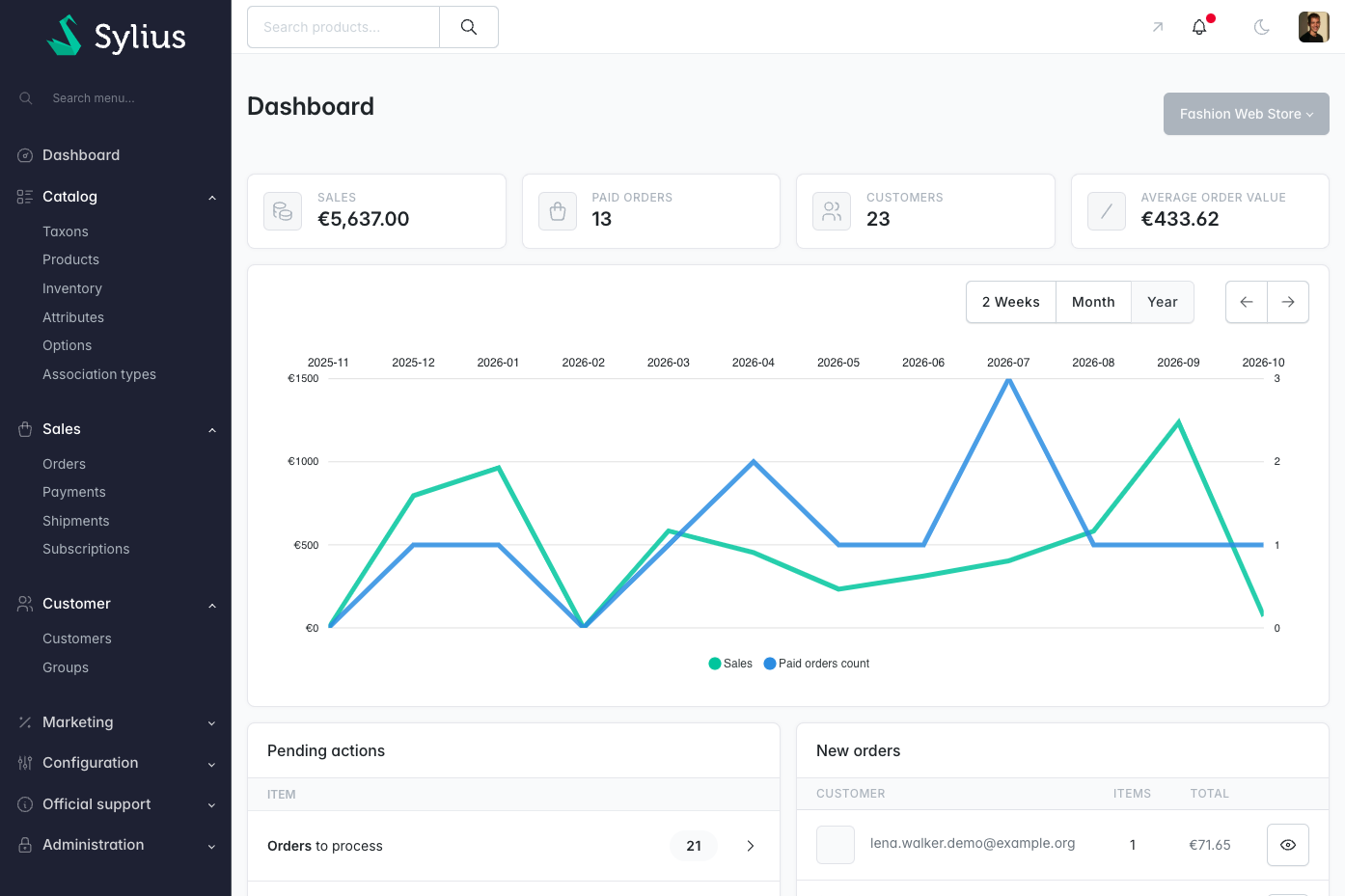Toggle Paid orders count legend item
Viewport: 1345px width, 896px height.
click(816, 664)
